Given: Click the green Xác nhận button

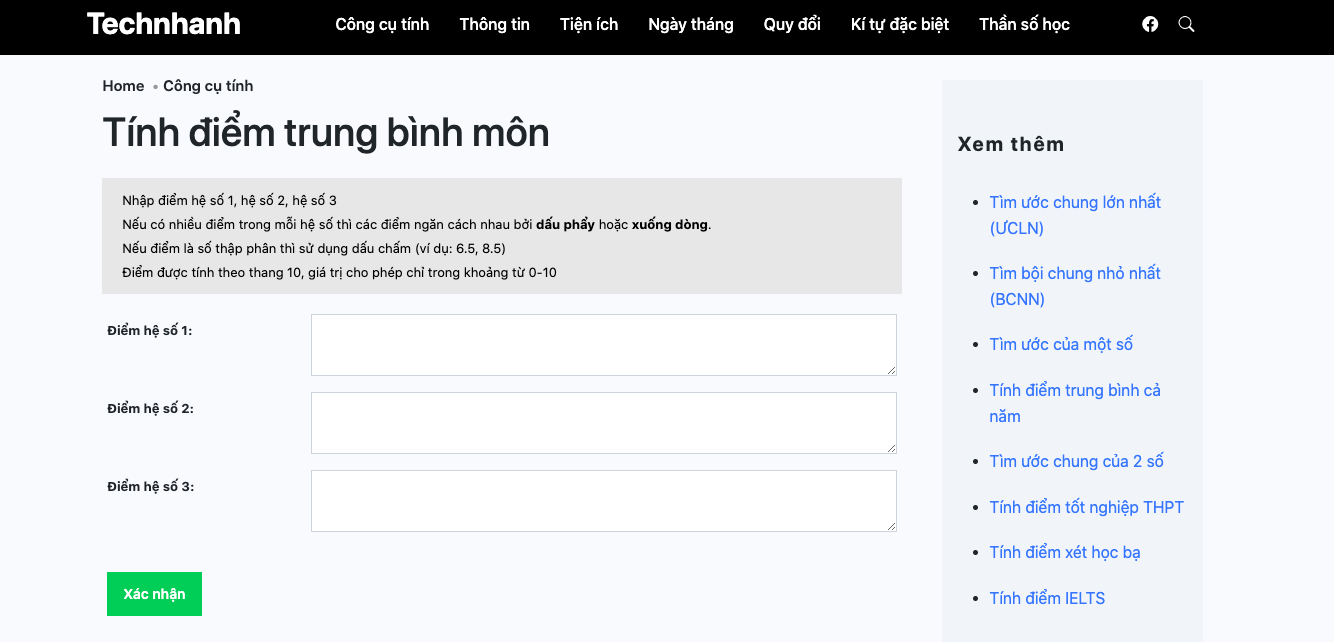Looking at the screenshot, I should point(154,594).
